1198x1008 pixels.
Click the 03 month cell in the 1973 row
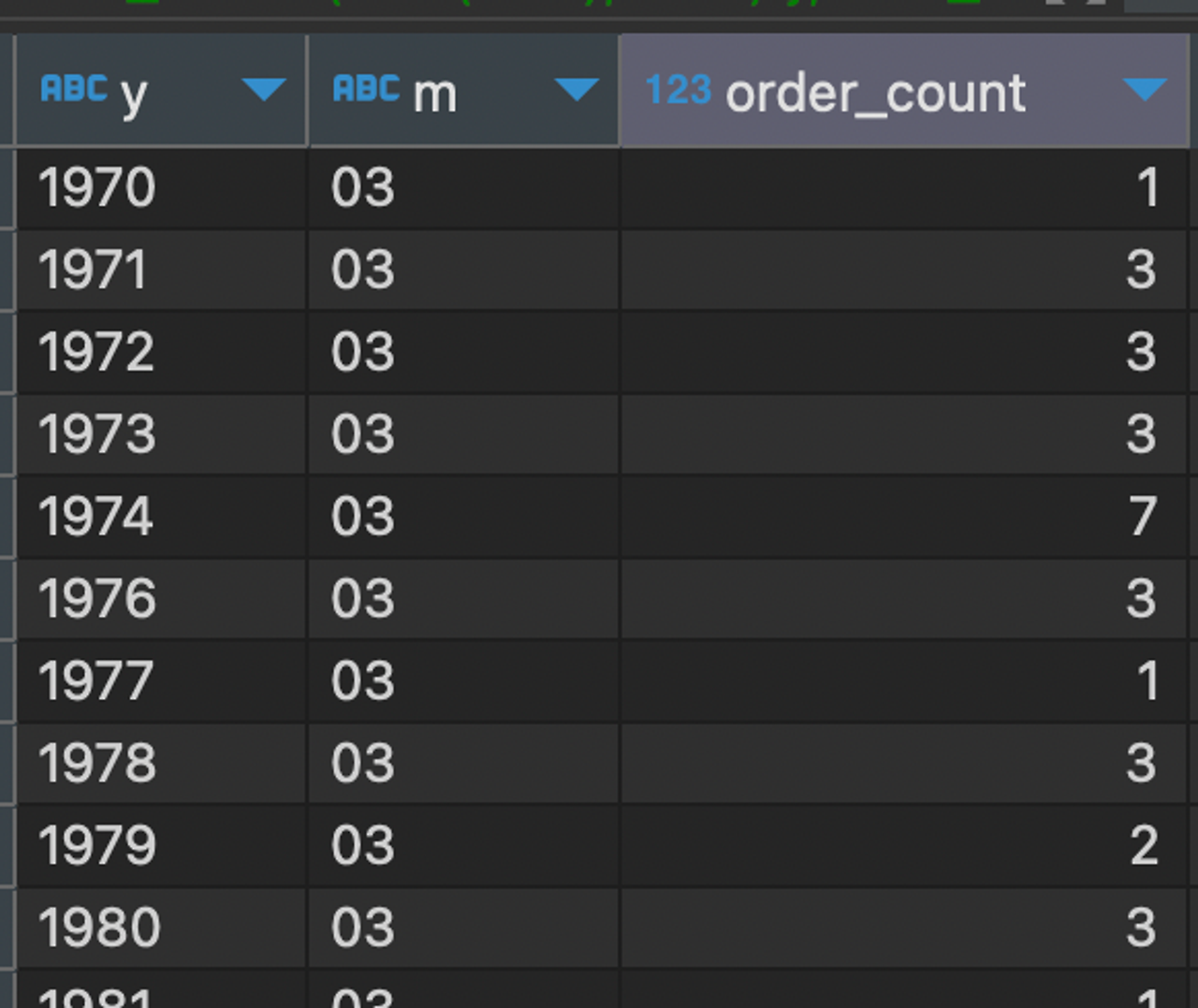point(464,435)
